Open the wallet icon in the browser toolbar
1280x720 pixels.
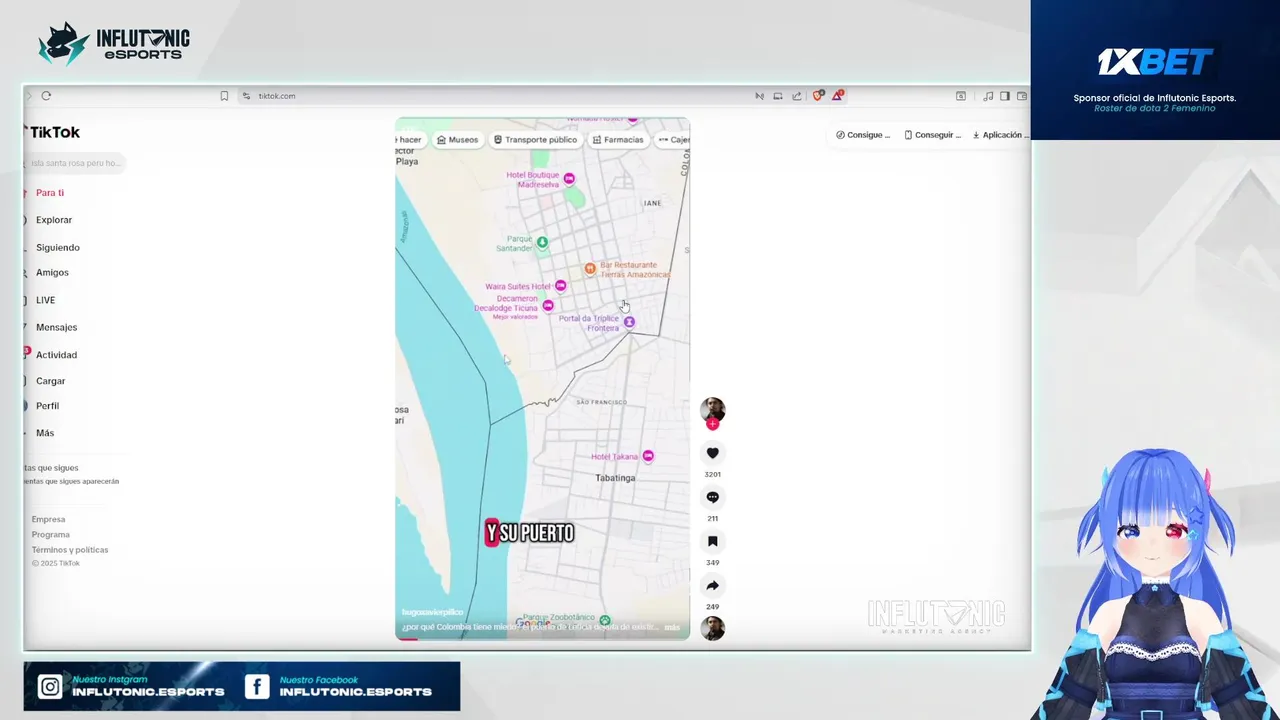pyautogui.click(x=1022, y=96)
